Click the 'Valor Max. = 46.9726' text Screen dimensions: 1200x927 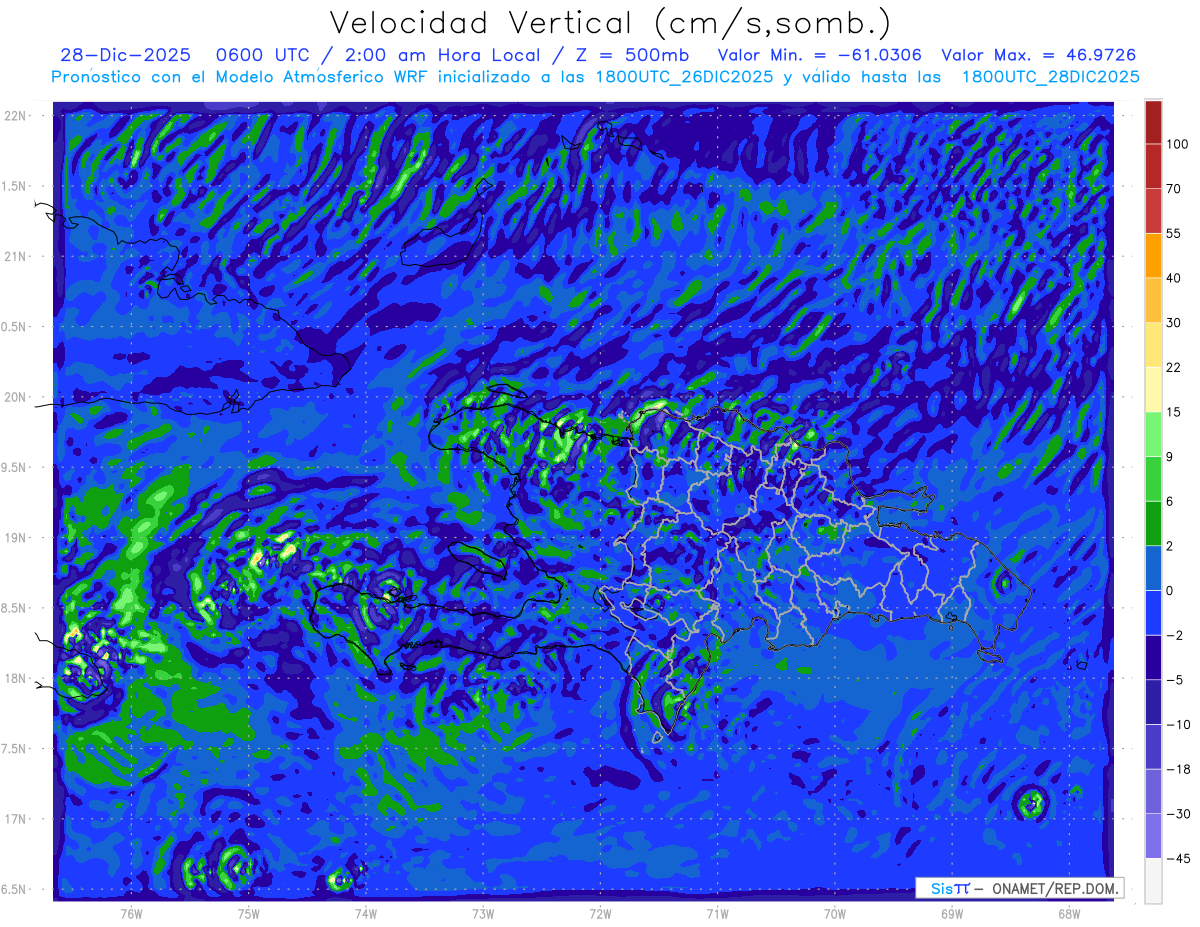[x=1039, y=56]
